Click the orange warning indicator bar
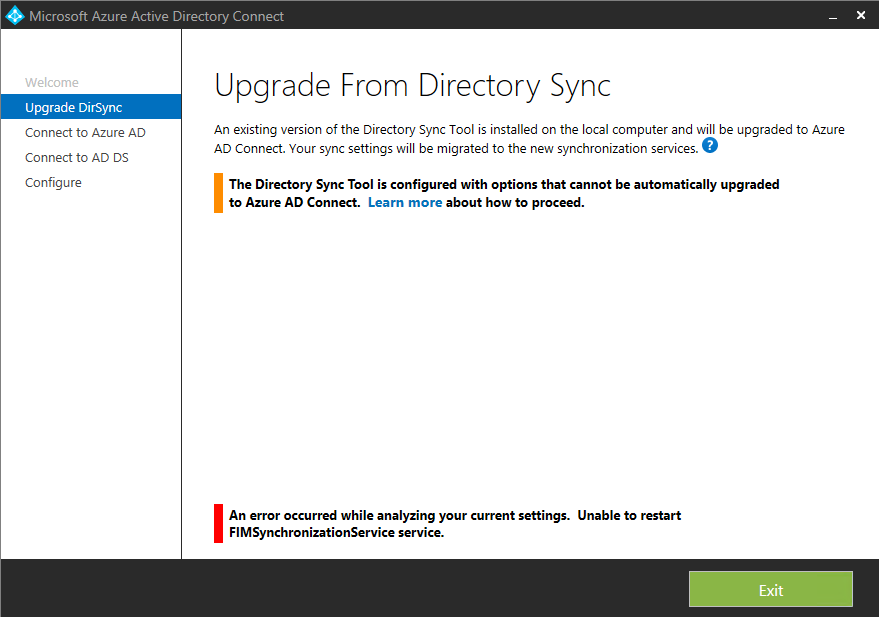Screen dimensions: 879x617 (218, 193)
